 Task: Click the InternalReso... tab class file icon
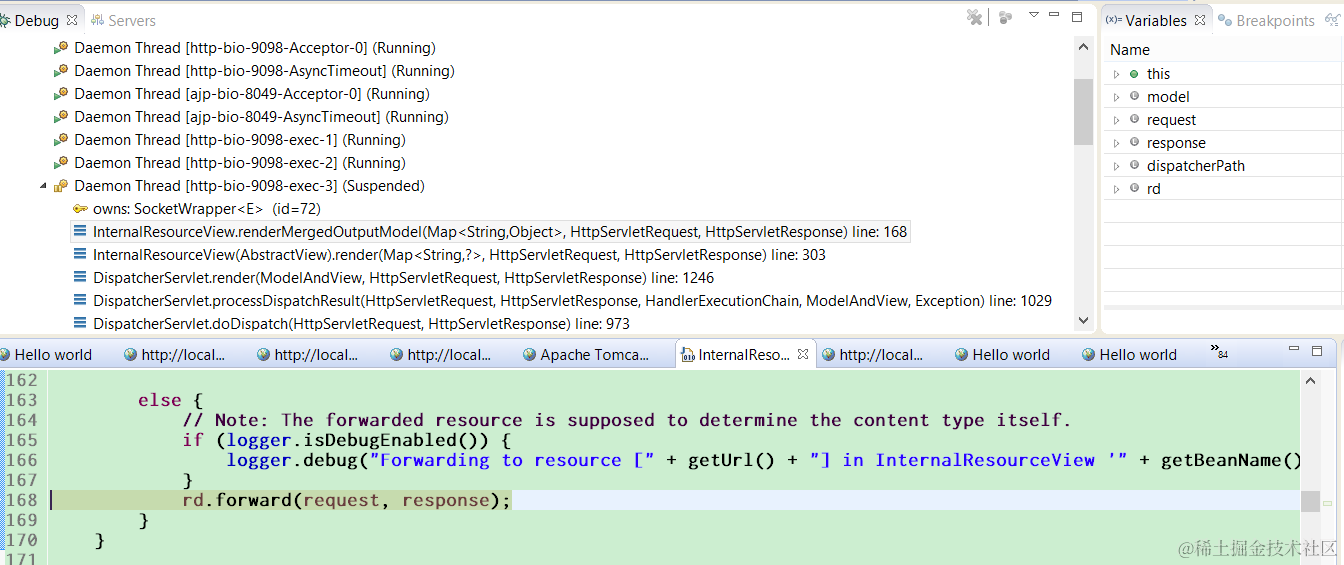pos(688,355)
